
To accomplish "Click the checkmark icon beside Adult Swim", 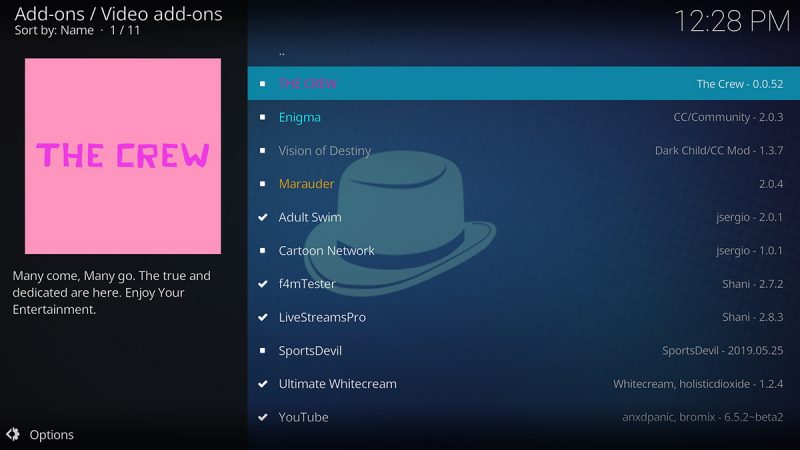I will click(262, 217).
